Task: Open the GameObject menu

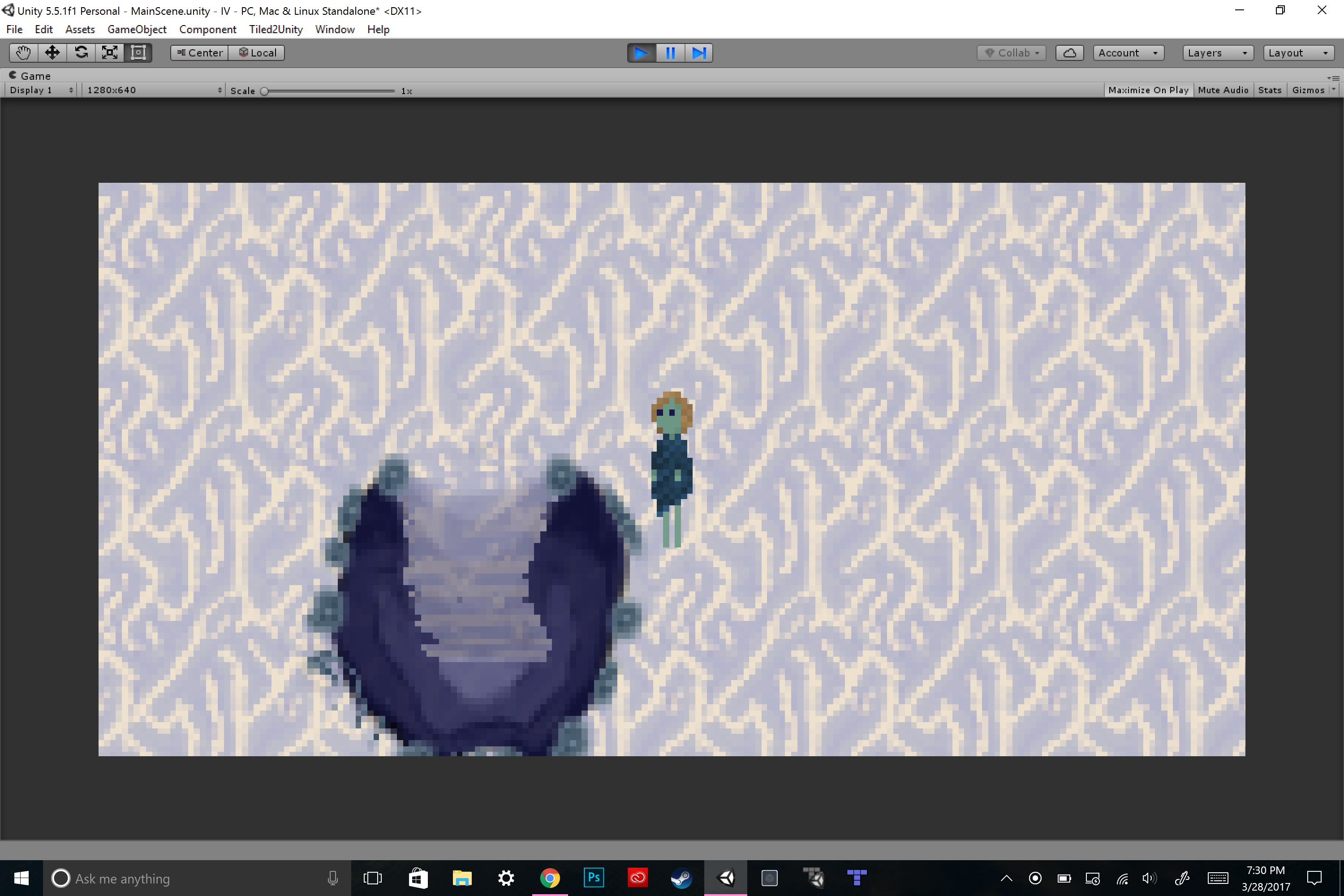Action: point(137,29)
